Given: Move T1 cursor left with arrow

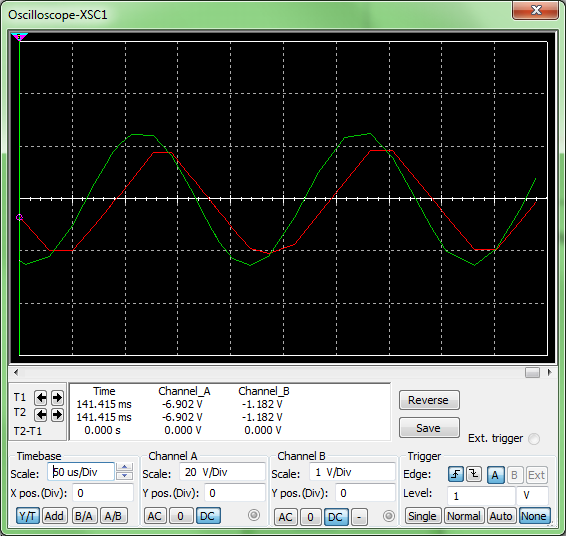Looking at the screenshot, I should click(41, 398).
